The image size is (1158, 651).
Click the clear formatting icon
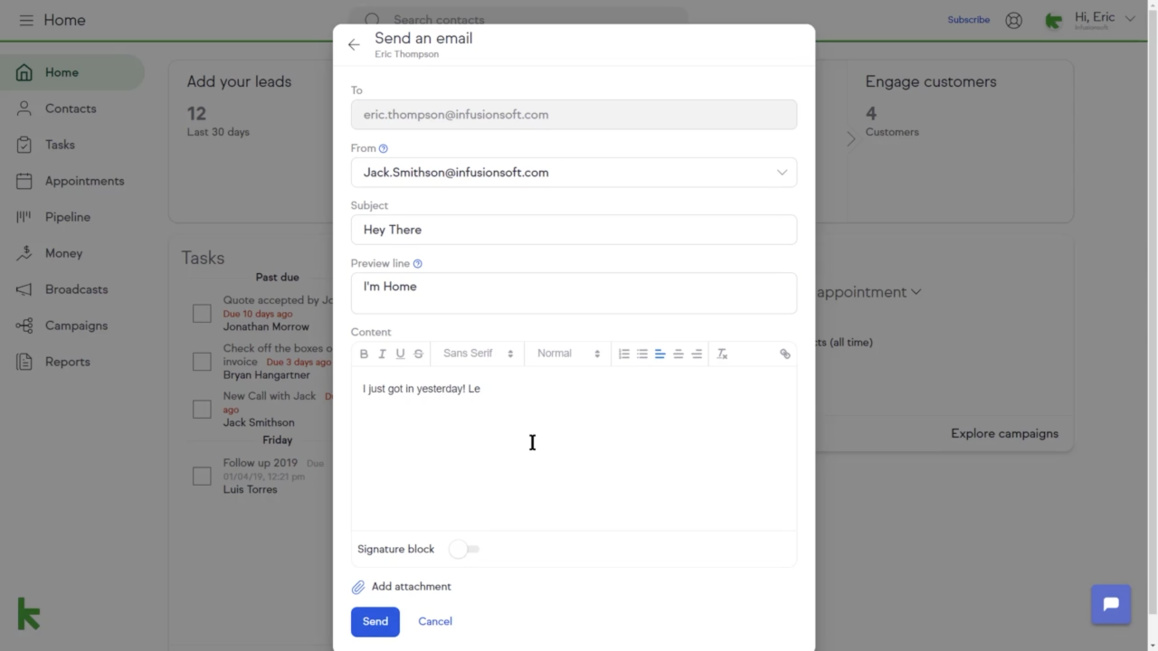point(723,353)
